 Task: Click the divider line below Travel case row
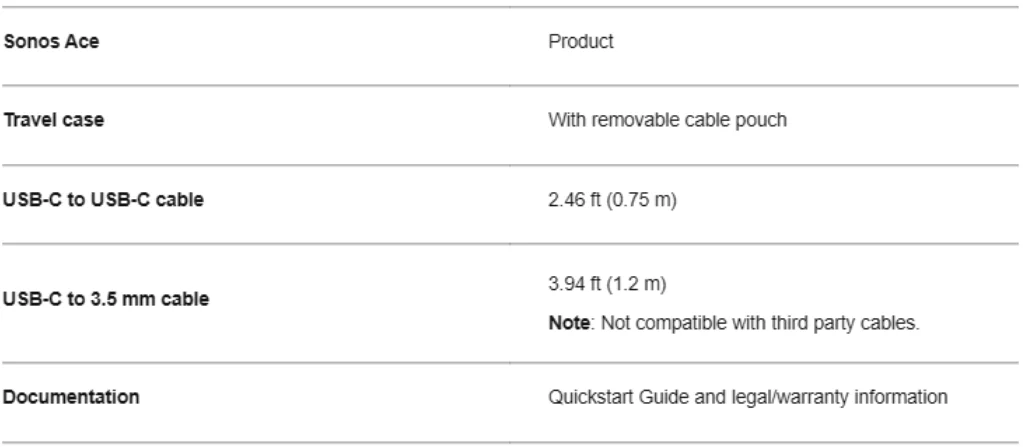[511, 165]
